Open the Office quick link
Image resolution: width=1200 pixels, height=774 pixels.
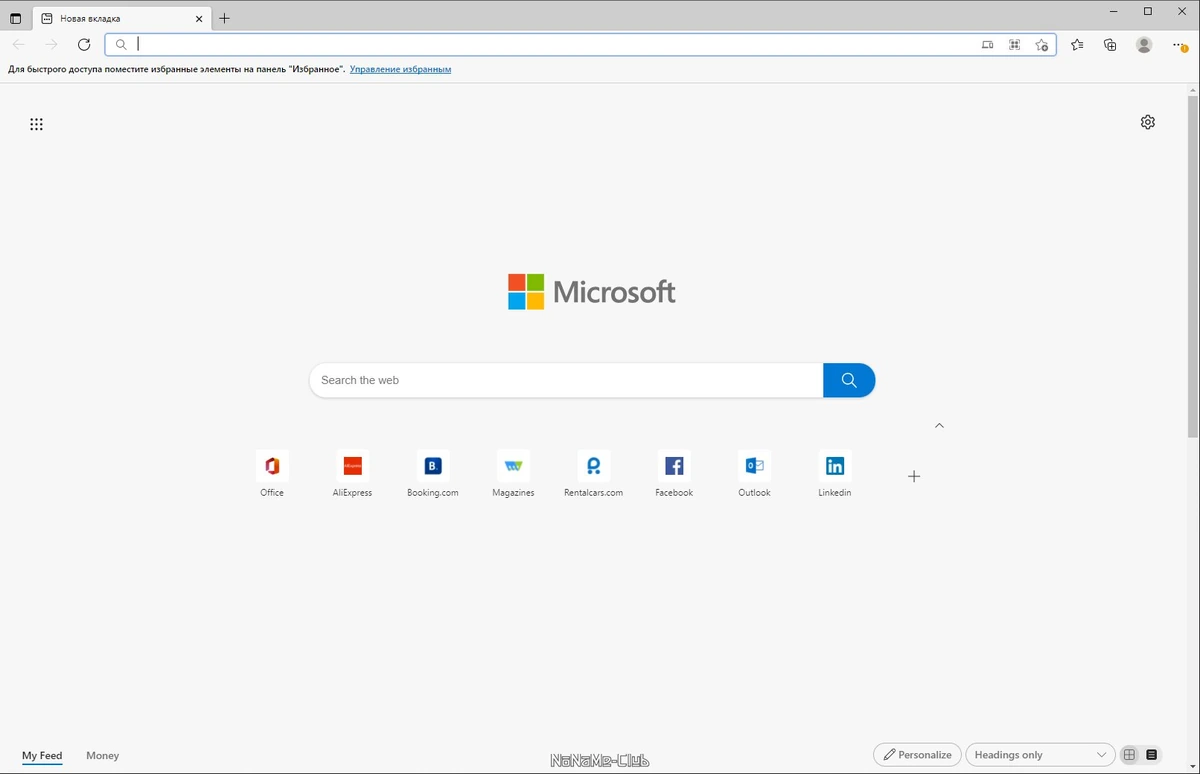point(272,474)
